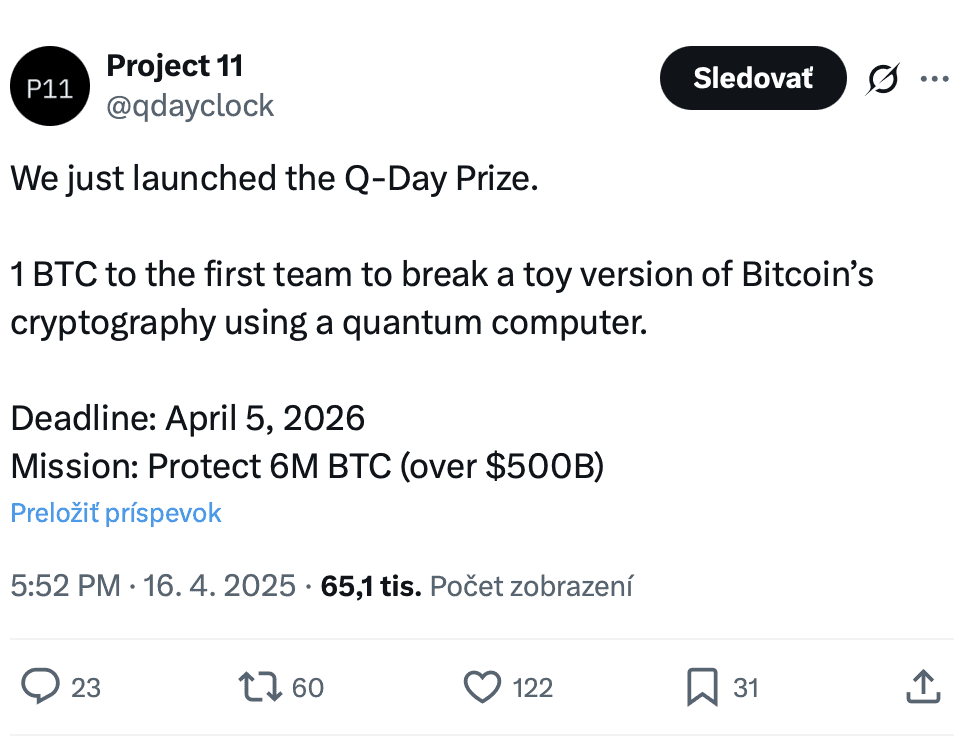
Task: Toggle the bookmark icon on the post
Action: coord(703,687)
